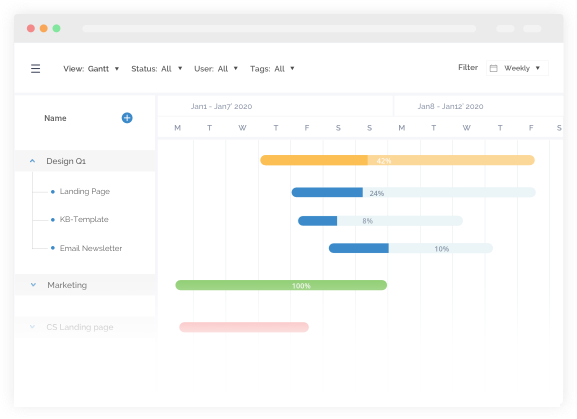Expand the CS Landing page chevron
The height and width of the screenshot is (419, 577).
point(32,327)
